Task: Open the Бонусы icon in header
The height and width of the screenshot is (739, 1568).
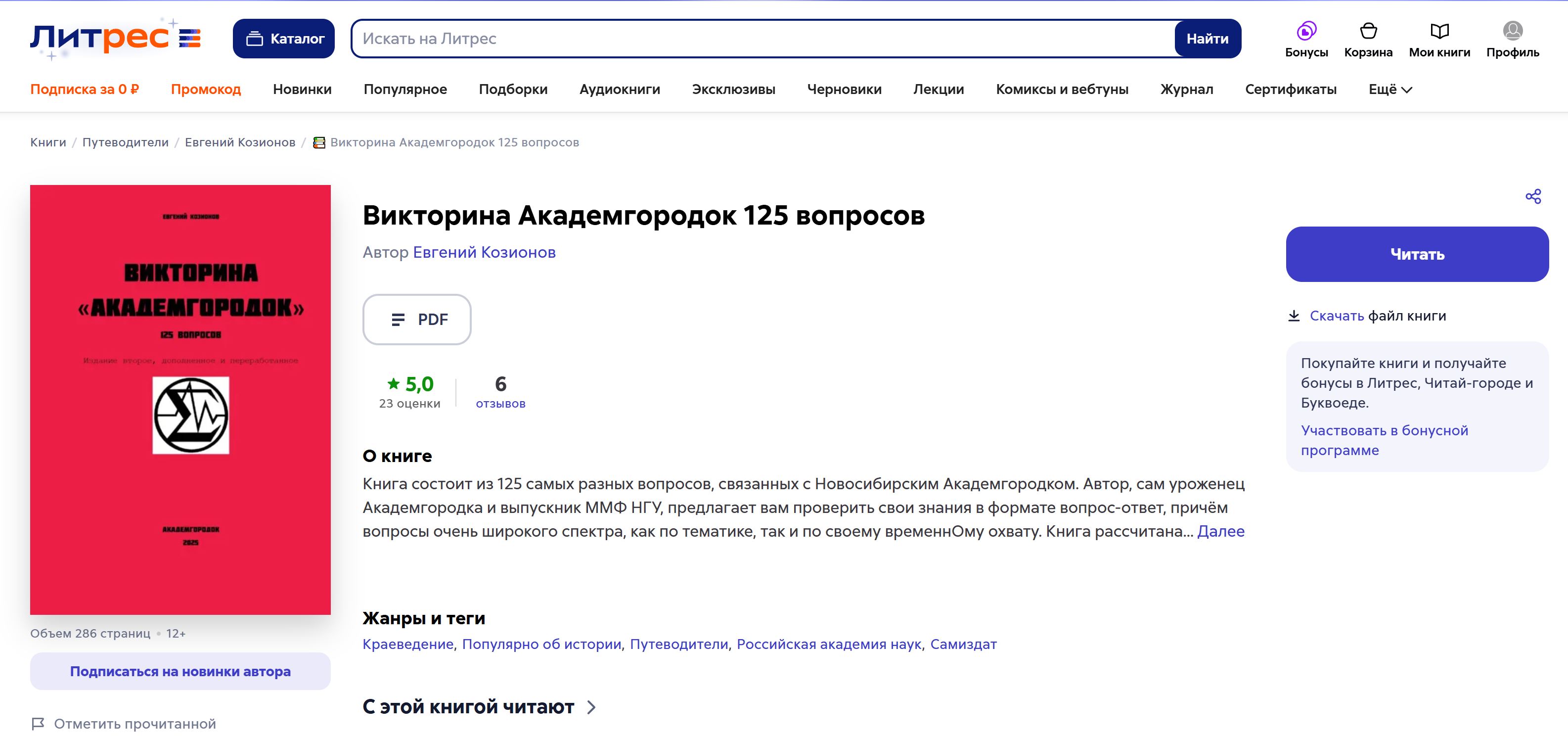Action: point(1306,31)
